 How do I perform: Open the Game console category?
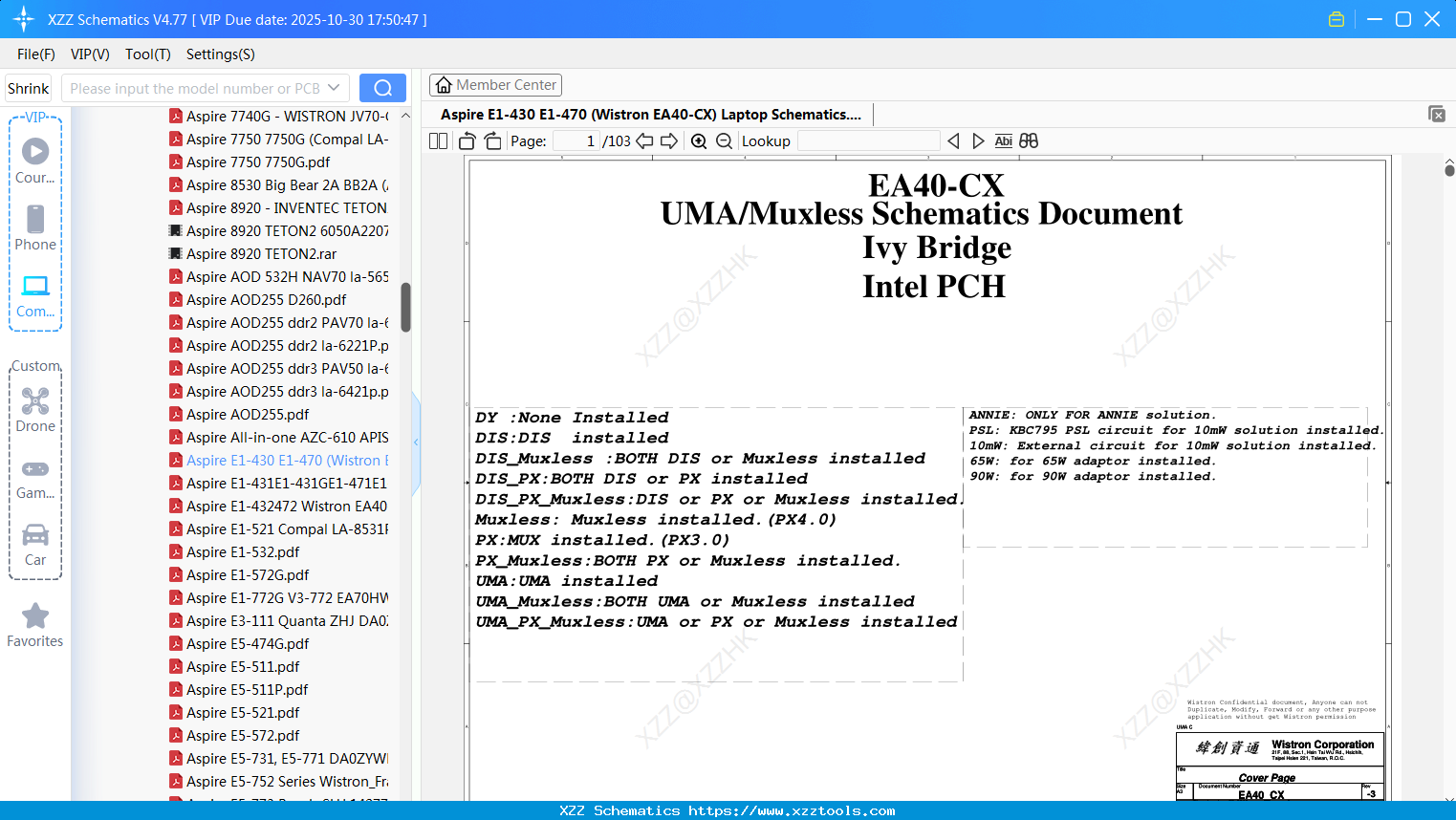coord(35,478)
